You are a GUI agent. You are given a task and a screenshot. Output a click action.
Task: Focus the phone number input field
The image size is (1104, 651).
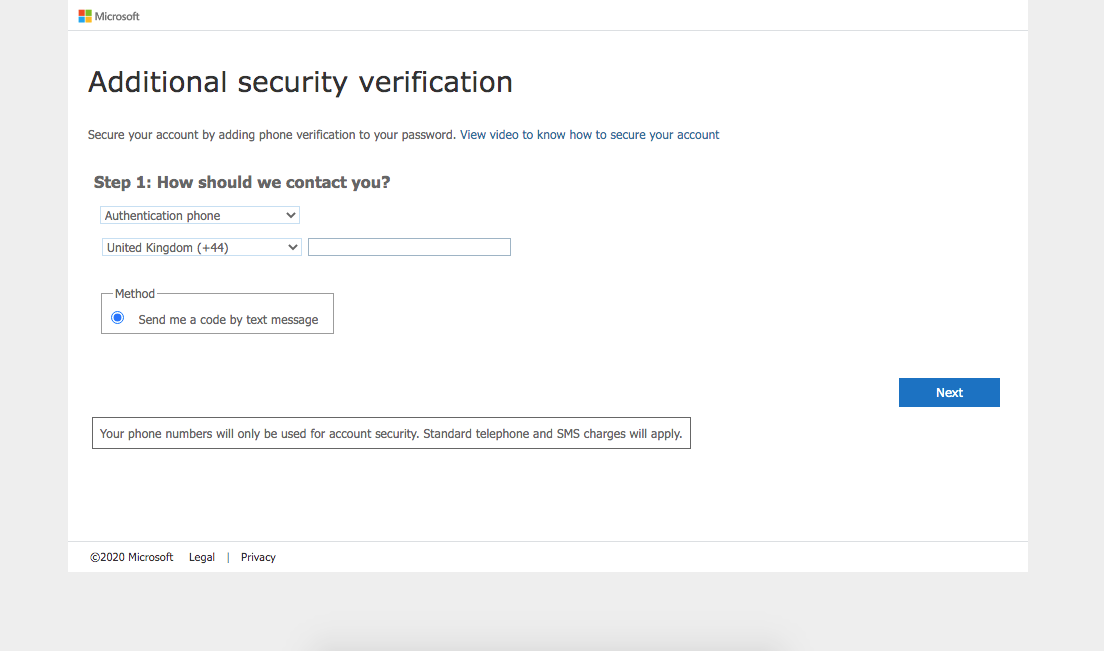tap(409, 247)
